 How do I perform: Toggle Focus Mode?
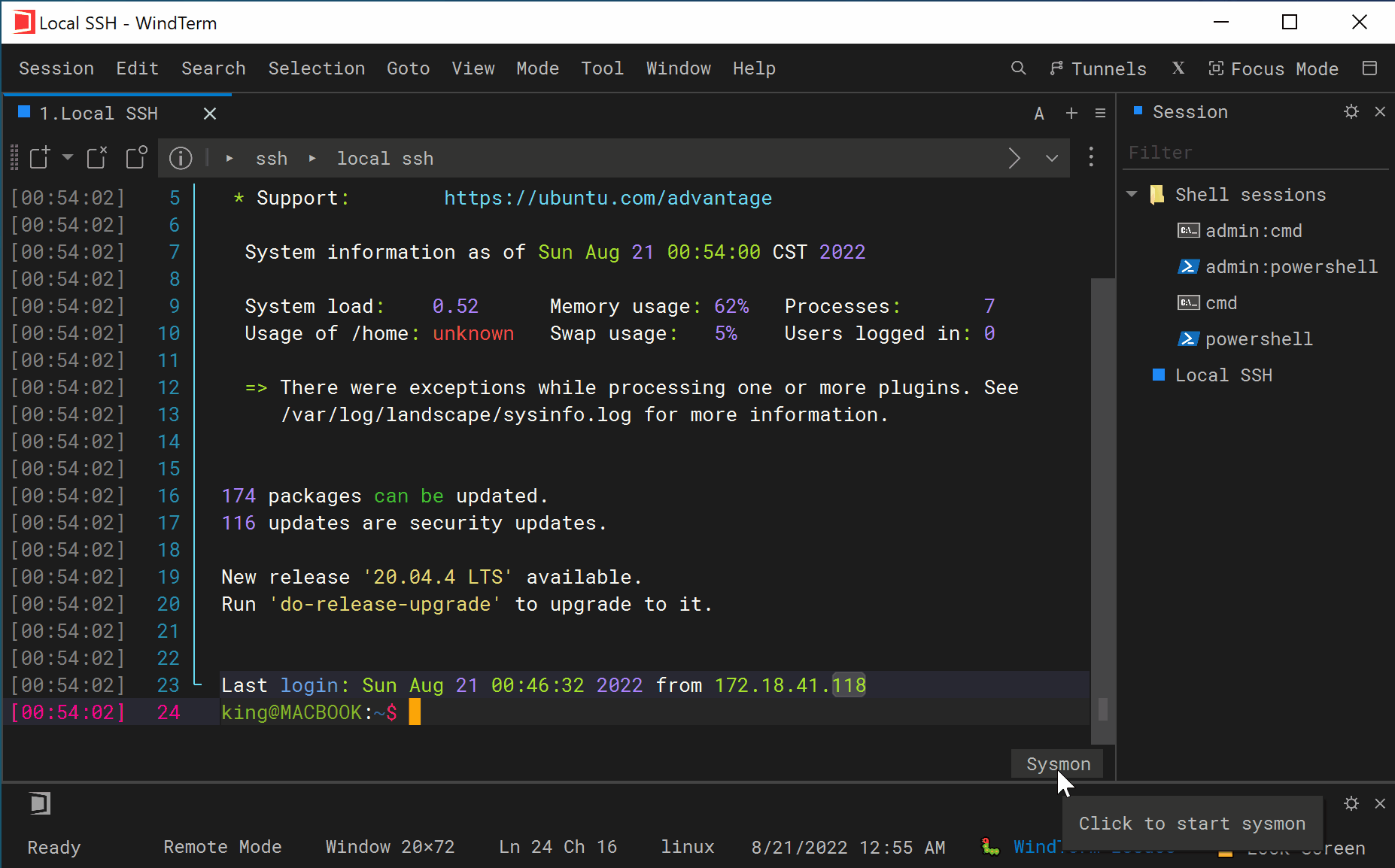tap(1274, 68)
